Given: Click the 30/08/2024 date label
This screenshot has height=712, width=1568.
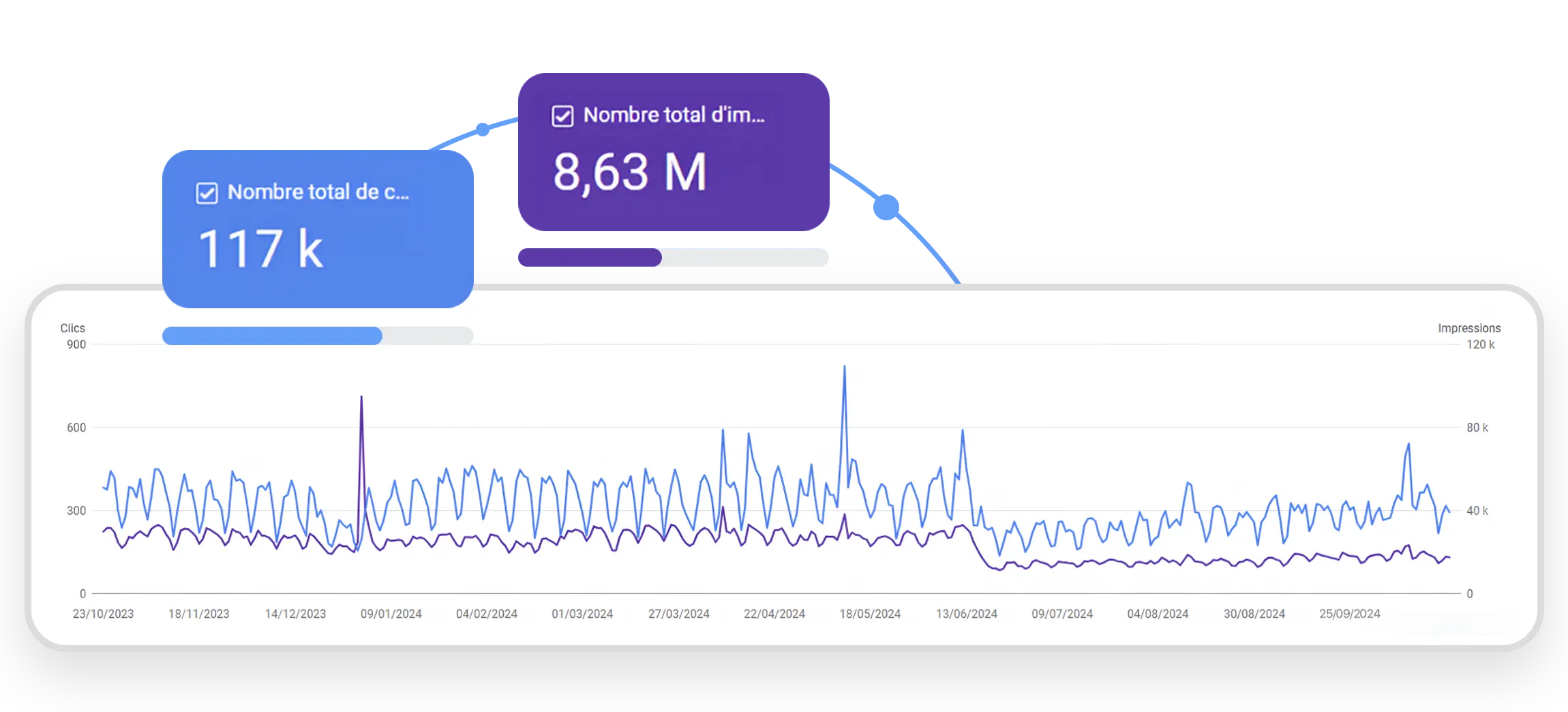Looking at the screenshot, I should (x=1254, y=614).
